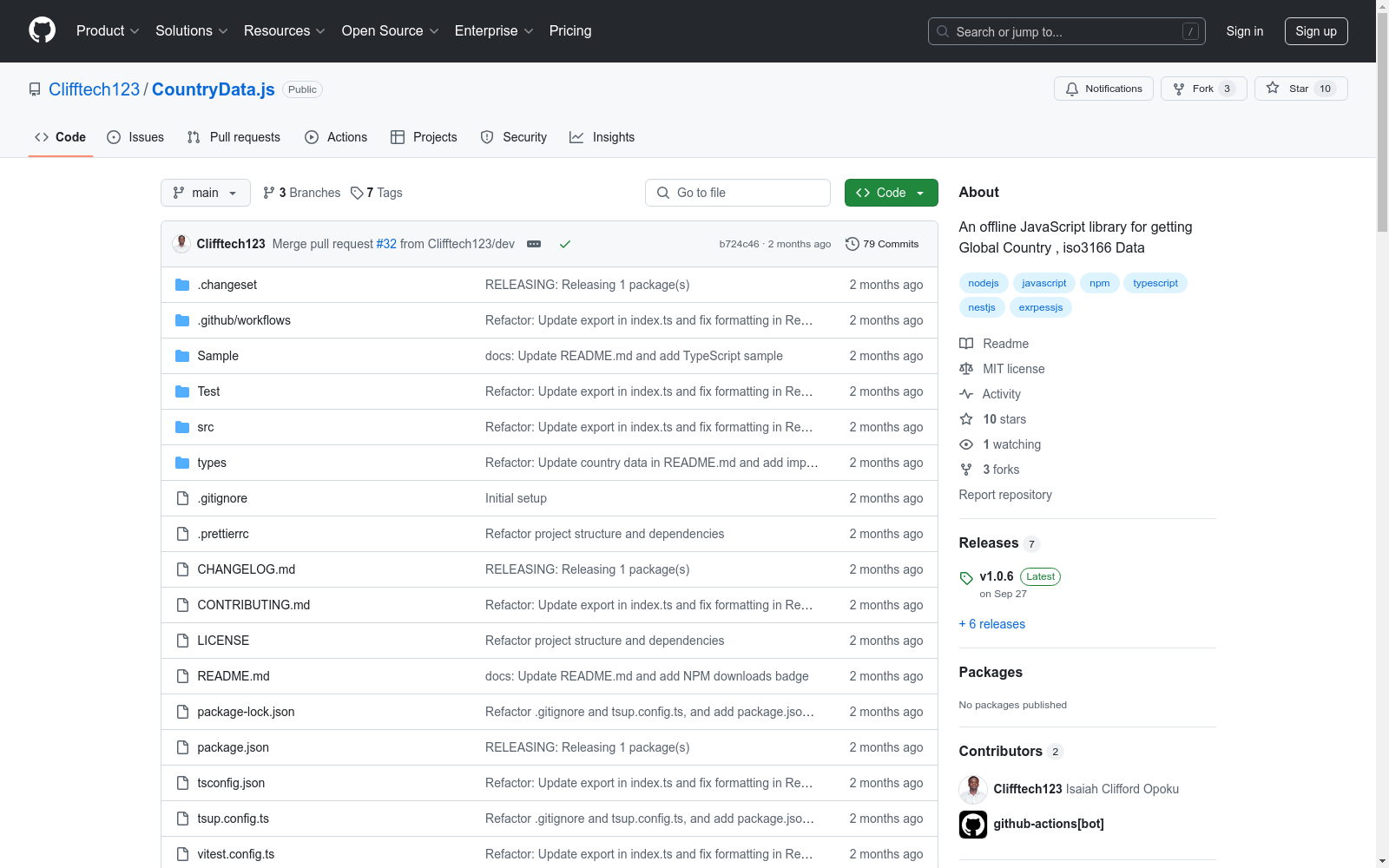Click the file icon for package.json
The image size is (1389, 868).
tap(182, 747)
